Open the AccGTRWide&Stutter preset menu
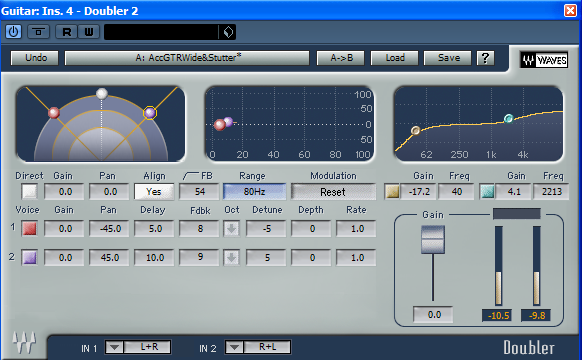Image resolution: width=582 pixels, height=360 pixels. (x=187, y=58)
